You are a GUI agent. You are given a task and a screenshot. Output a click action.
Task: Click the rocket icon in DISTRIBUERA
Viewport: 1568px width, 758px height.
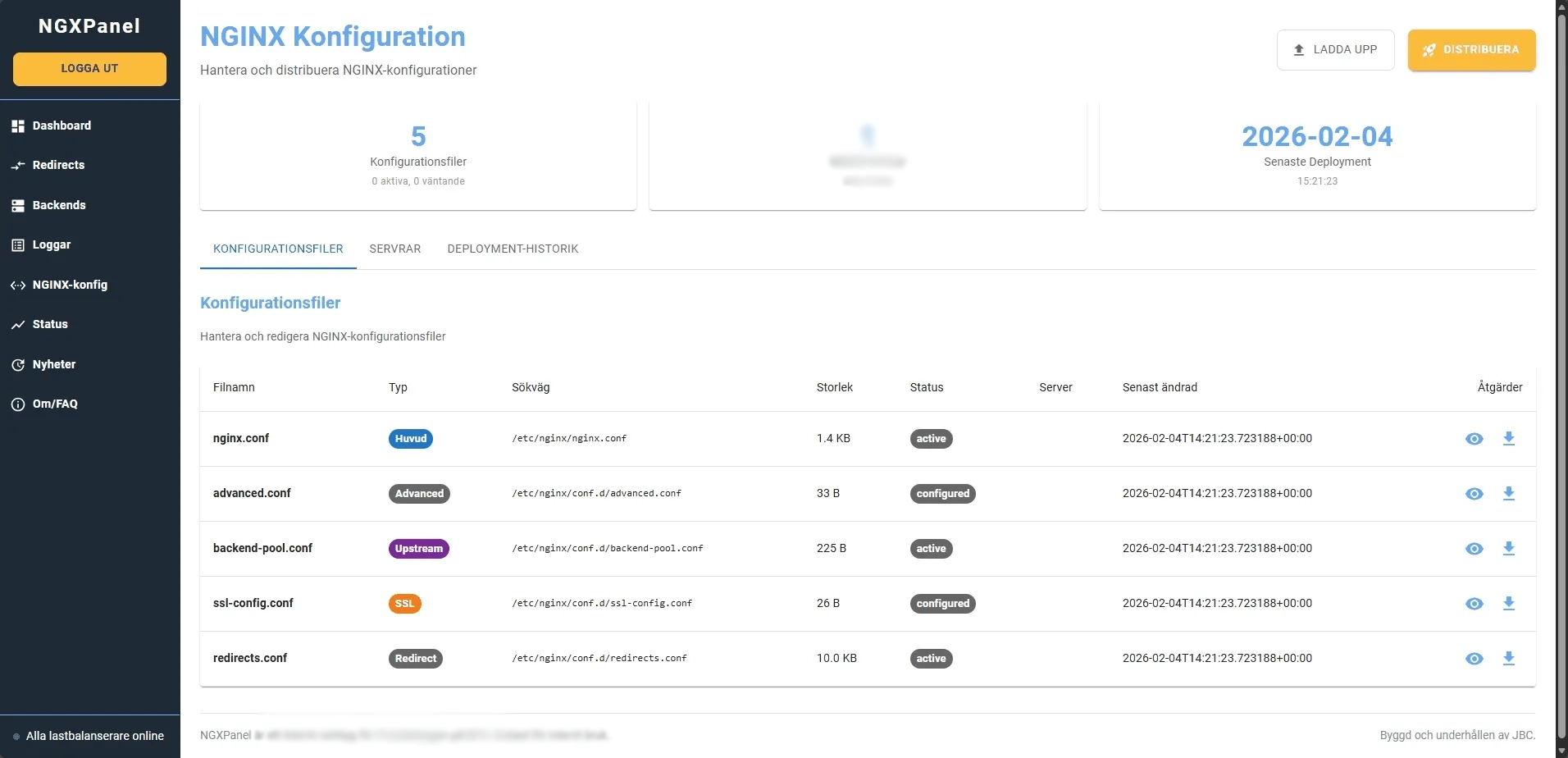pos(1429,50)
